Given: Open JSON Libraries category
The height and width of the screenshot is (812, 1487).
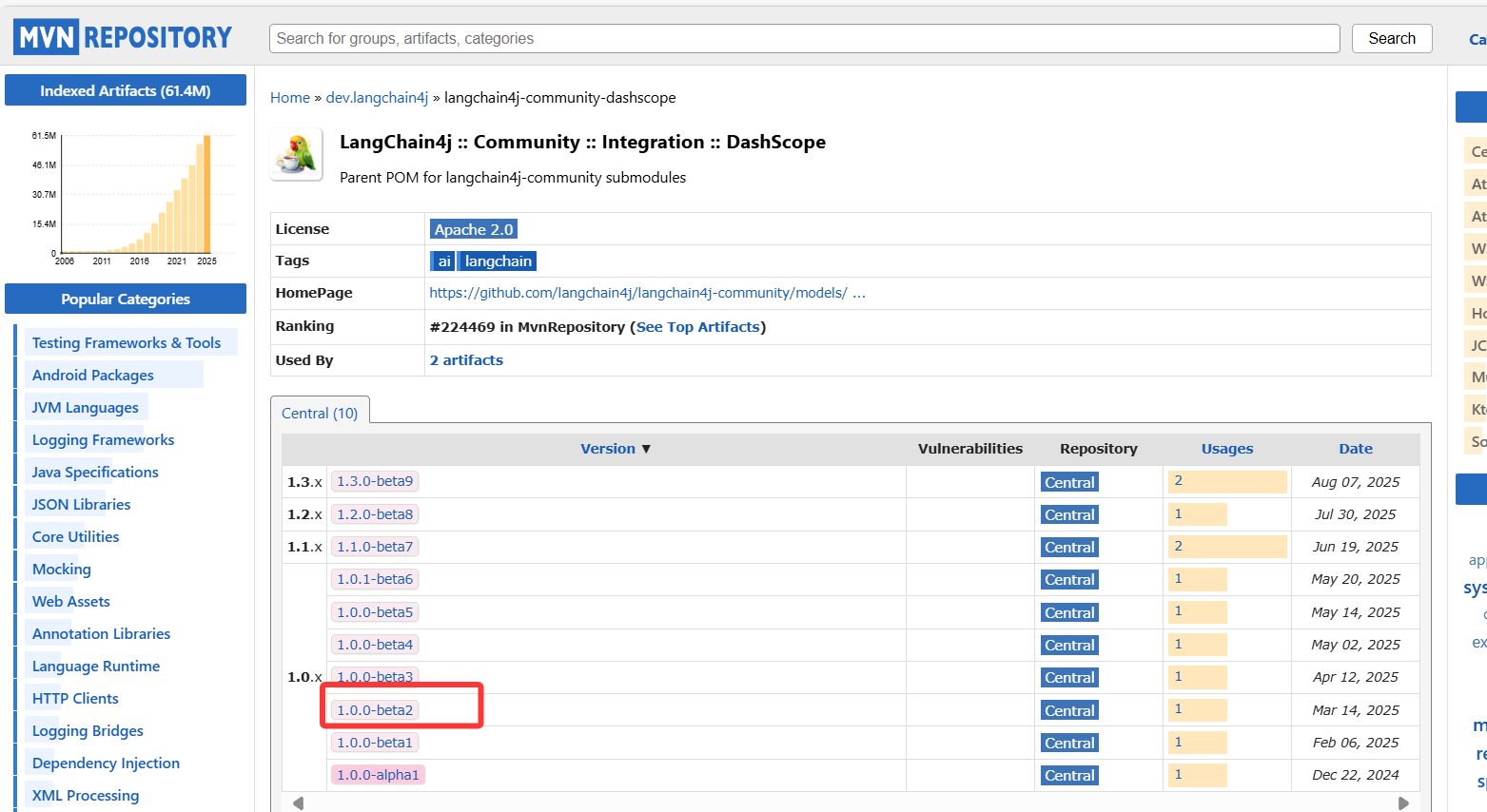Looking at the screenshot, I should (81, 504).
